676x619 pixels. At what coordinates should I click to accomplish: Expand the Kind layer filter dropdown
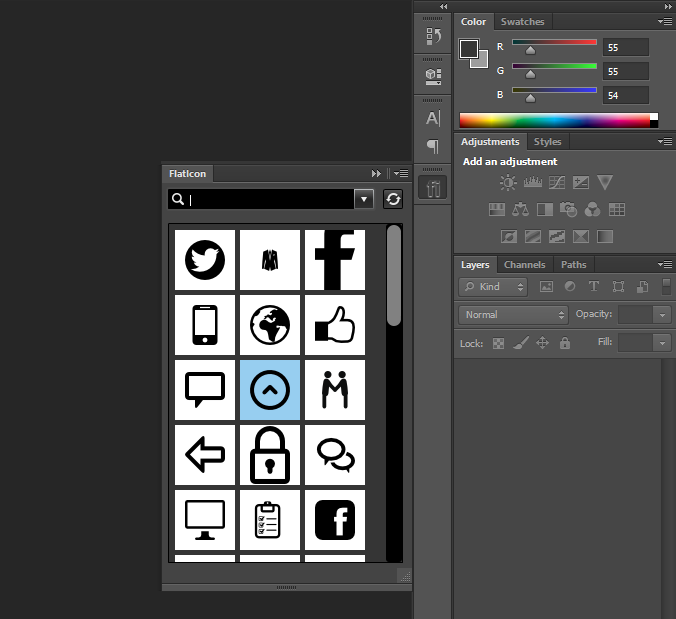pos(493,287)
